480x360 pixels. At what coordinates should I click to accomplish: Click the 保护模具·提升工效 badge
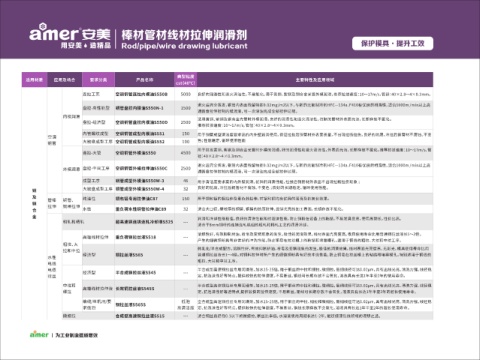393,44
